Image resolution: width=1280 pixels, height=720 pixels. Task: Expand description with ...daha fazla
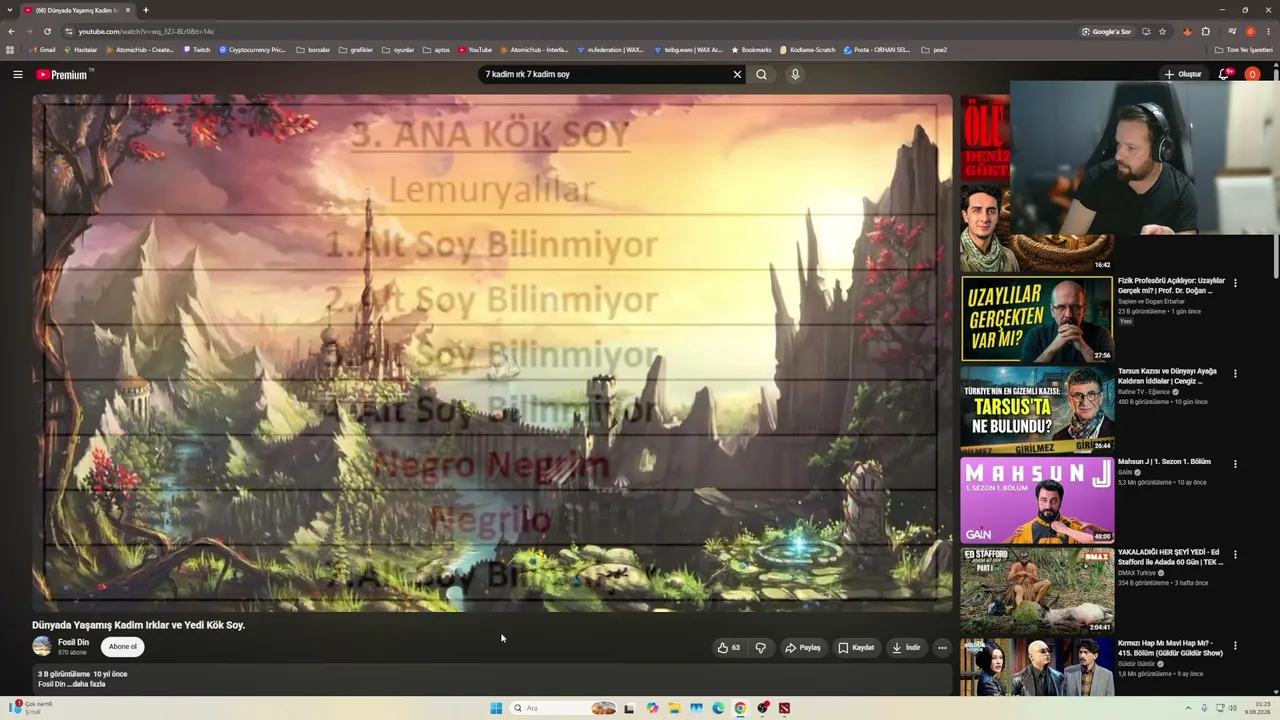pos(87,684)
